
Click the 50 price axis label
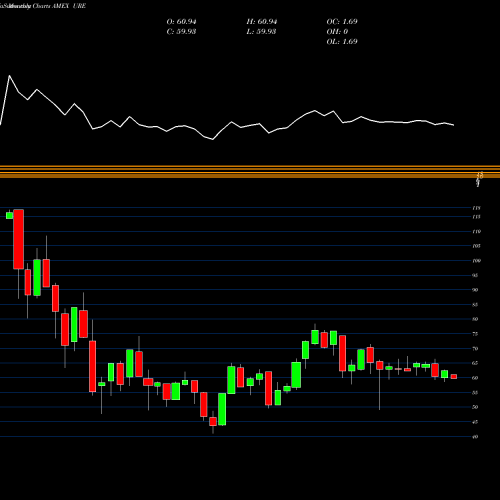[475, 407]
